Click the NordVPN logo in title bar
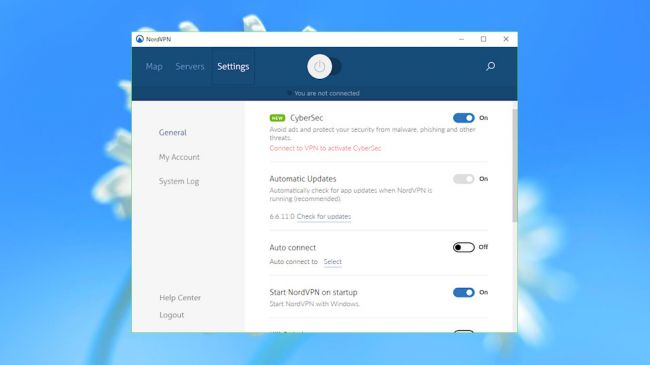The height and width of the screenshot is (365, 650). point(140,39)
